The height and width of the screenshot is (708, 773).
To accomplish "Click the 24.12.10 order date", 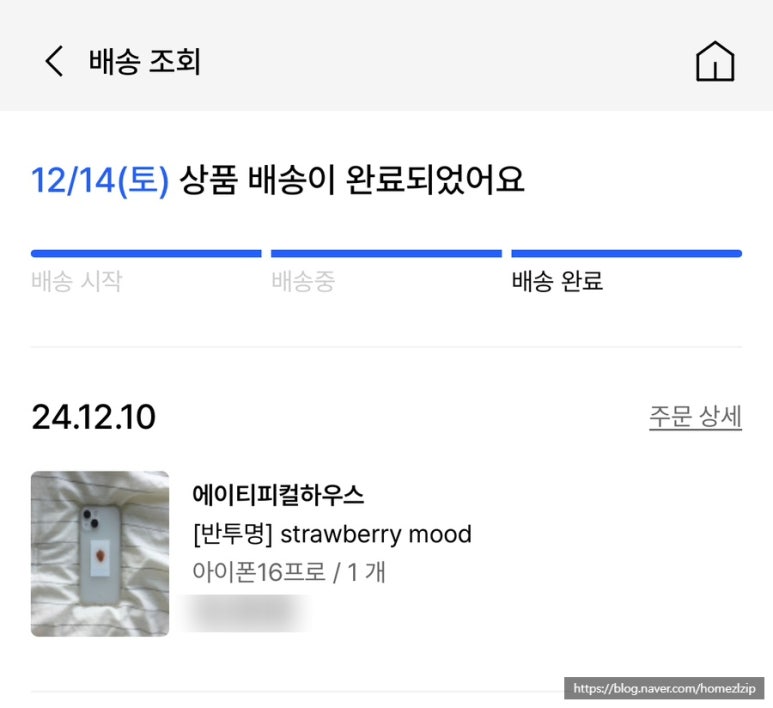I will coord(94,417).
